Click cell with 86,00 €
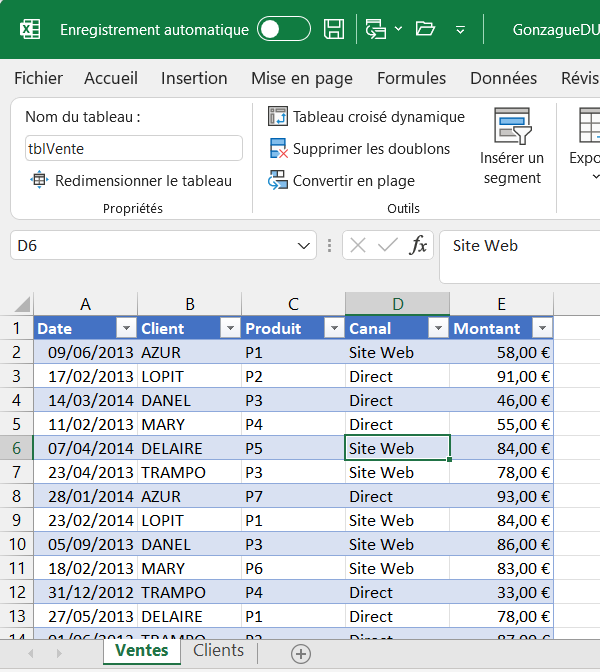This screenshot has width=600, height=672. tap(501, 544)
